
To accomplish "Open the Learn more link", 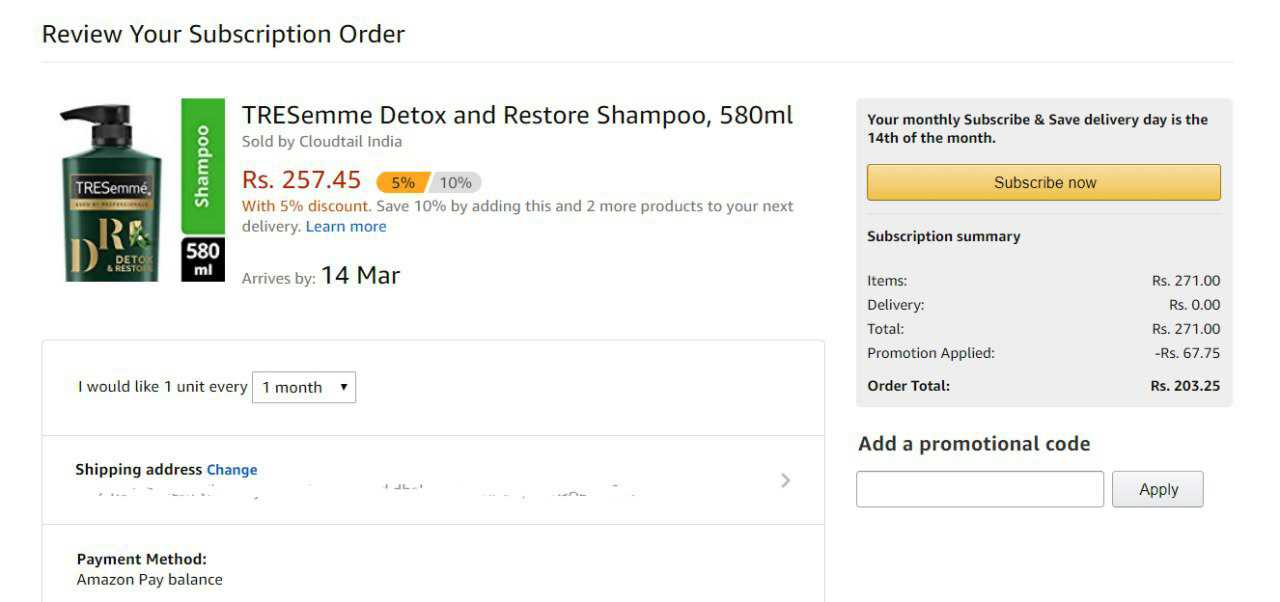I will point(346,227).
